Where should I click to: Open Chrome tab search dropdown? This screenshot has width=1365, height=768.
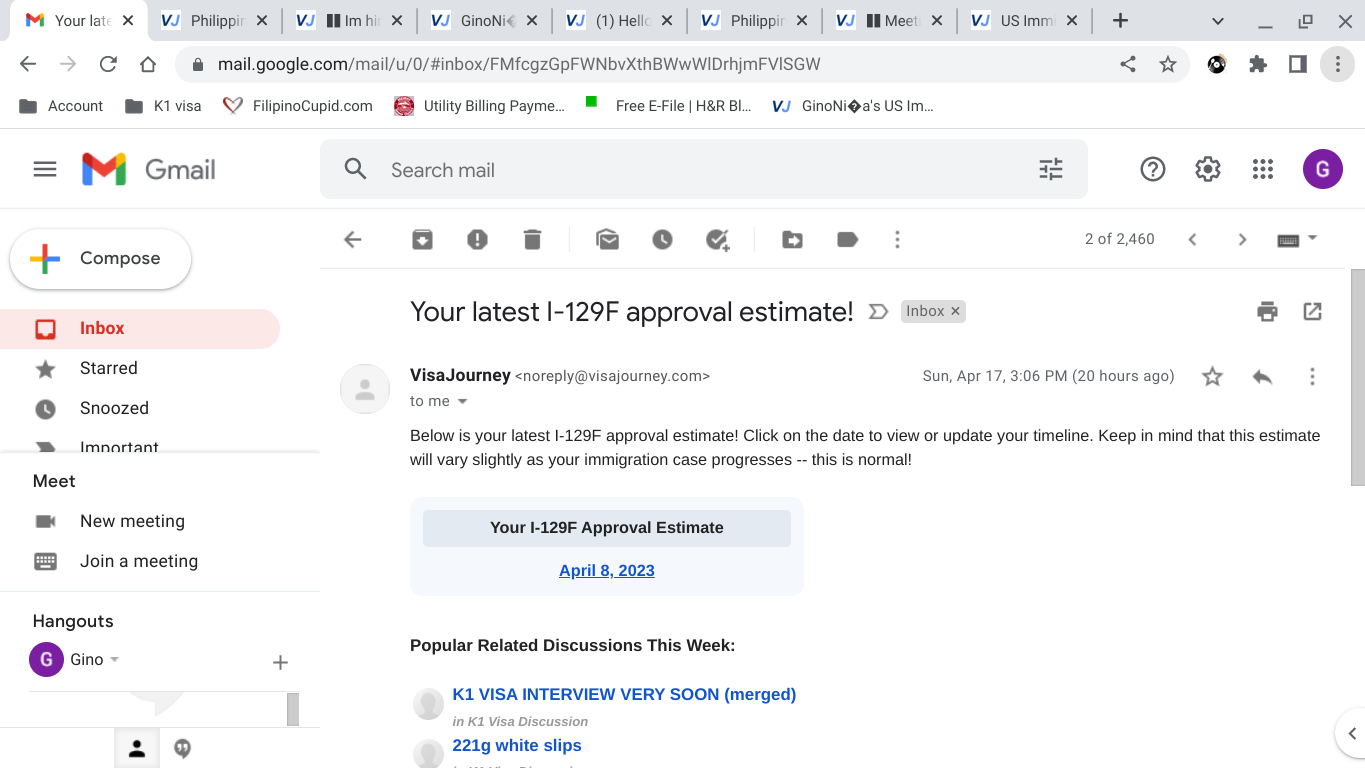[1218, 20]
